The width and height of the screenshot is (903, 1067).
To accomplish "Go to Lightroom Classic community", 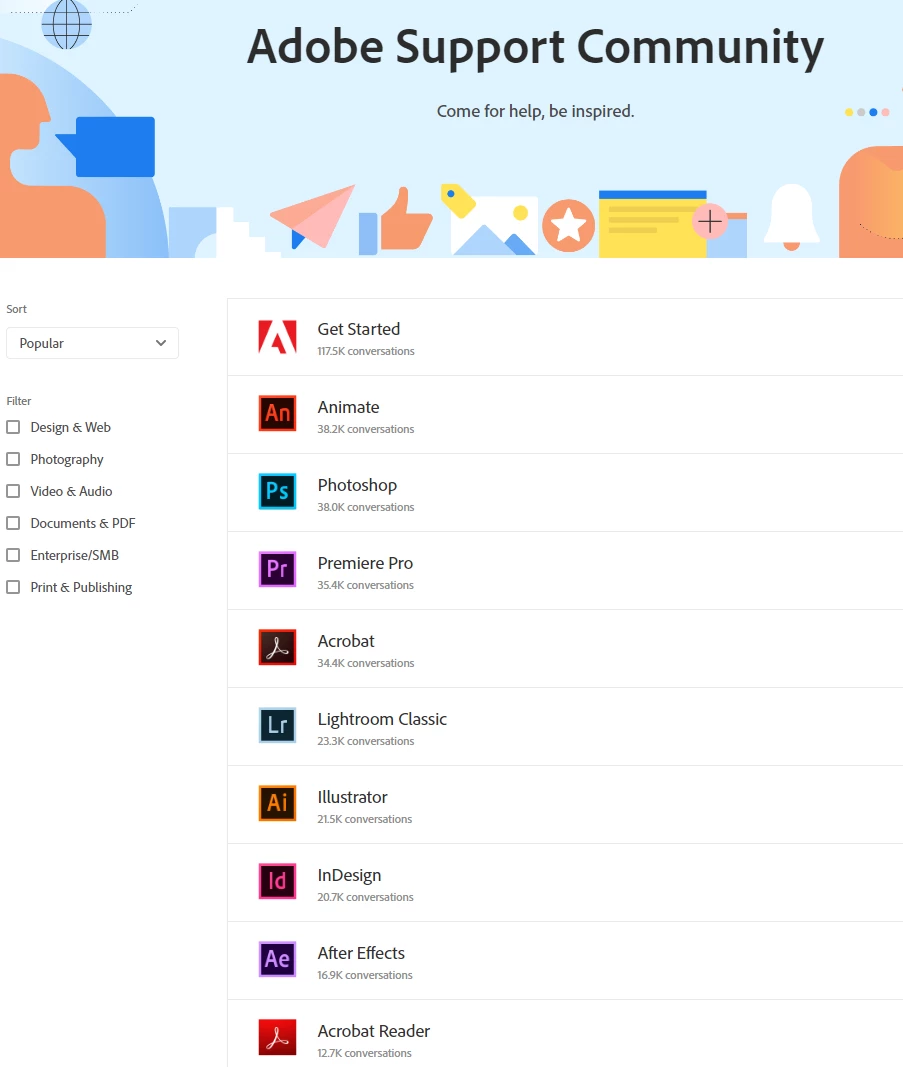I will [x=382, y=719].
